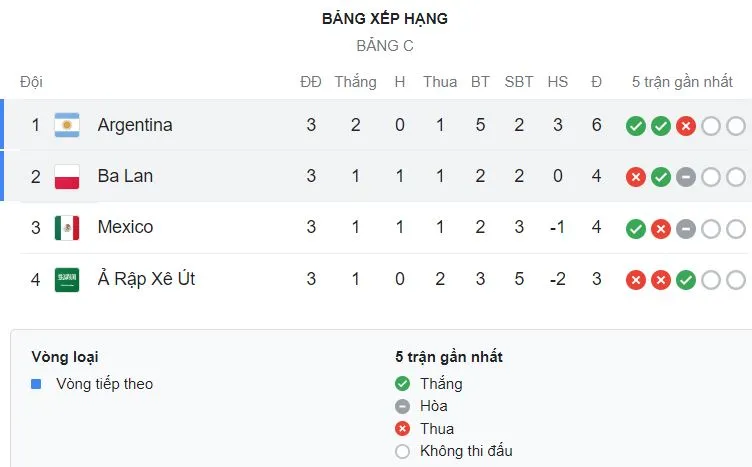Image resolution: width=752 pixels, height=467 pixels.
Task: Click the Saudi Arabia flag icon
Action: (x=67, y=280)
